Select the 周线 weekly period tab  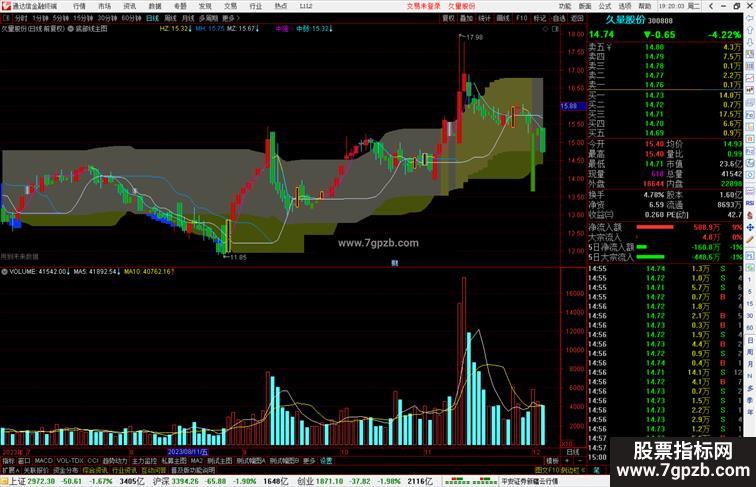coord(170,18)
